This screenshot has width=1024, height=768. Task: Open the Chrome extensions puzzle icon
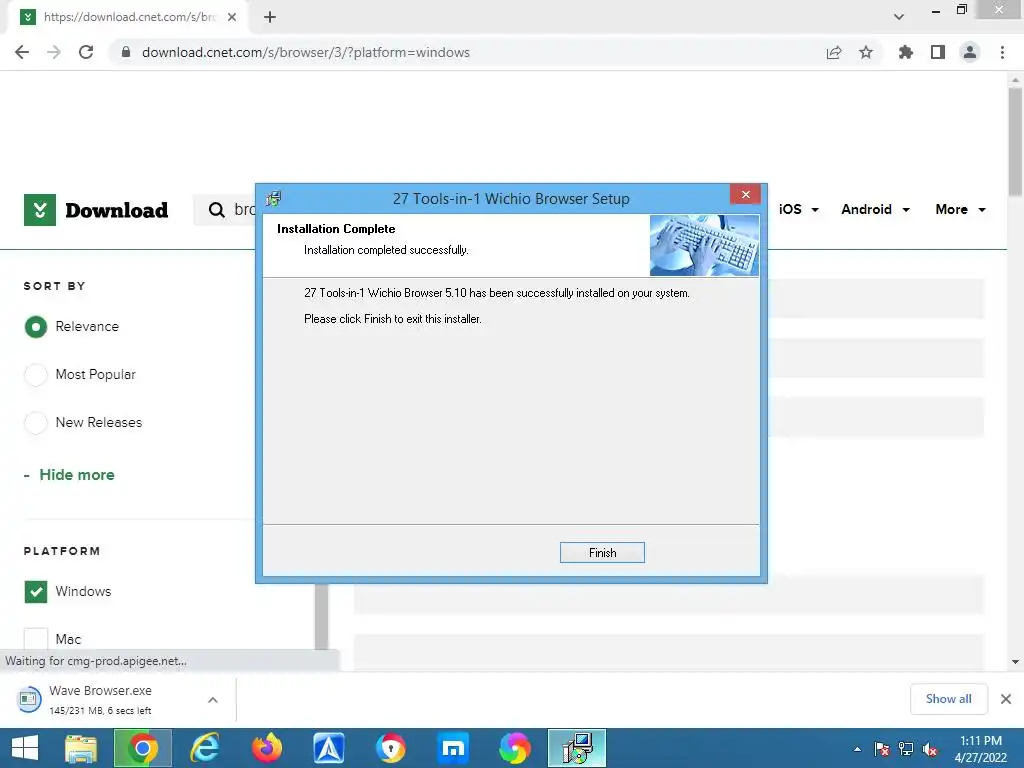tap(905, 52)
